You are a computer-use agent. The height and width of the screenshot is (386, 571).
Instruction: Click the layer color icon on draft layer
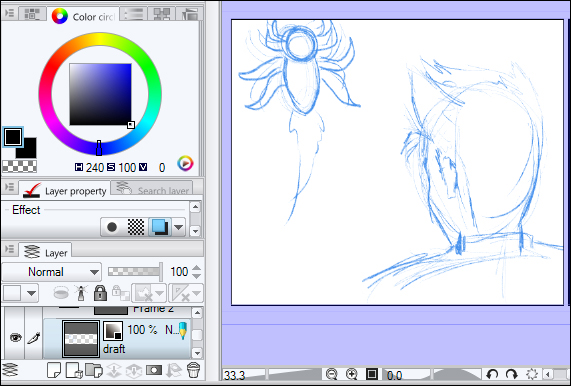113,331
